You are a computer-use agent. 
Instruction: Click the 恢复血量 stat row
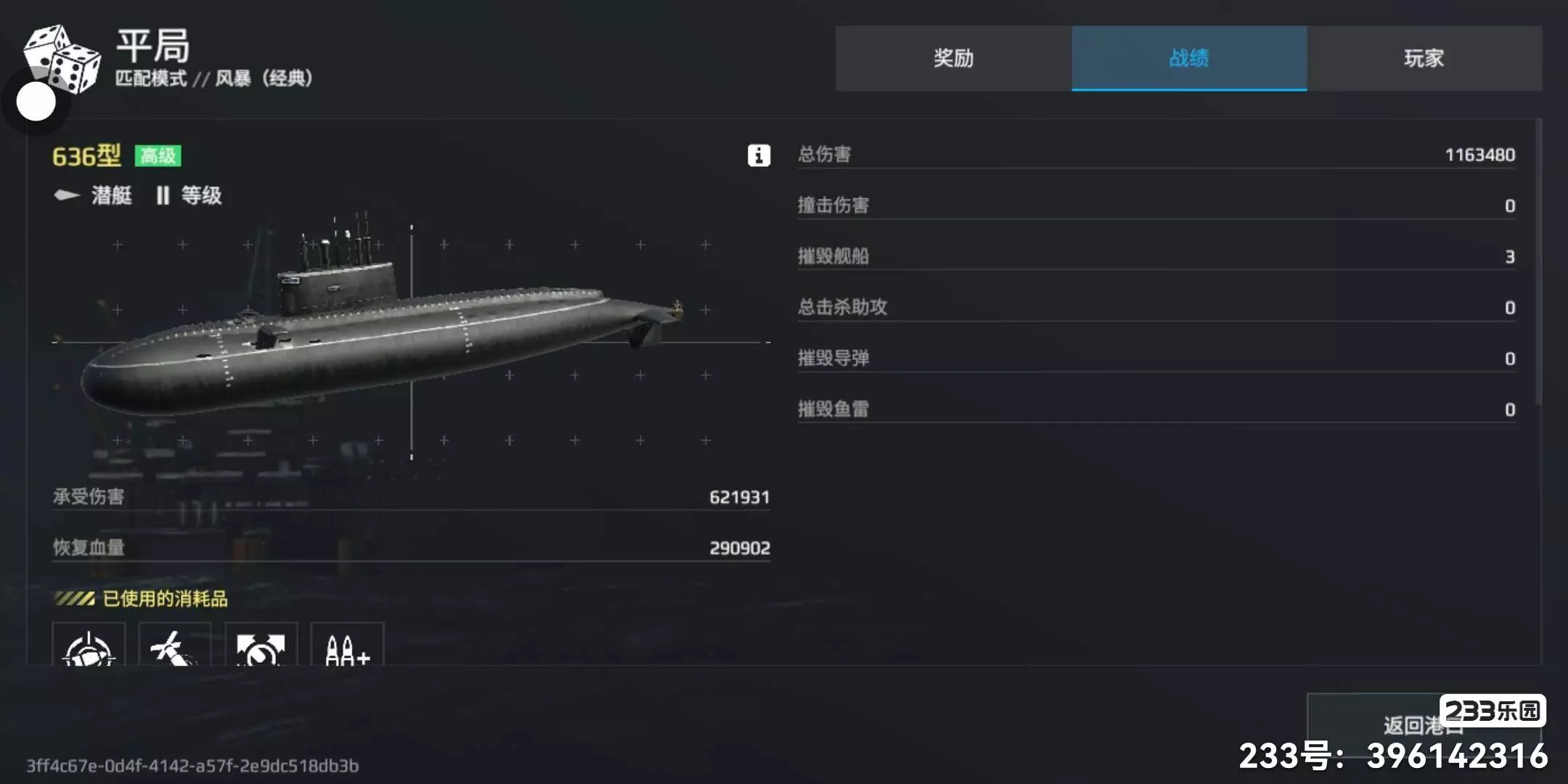[411, 547]
